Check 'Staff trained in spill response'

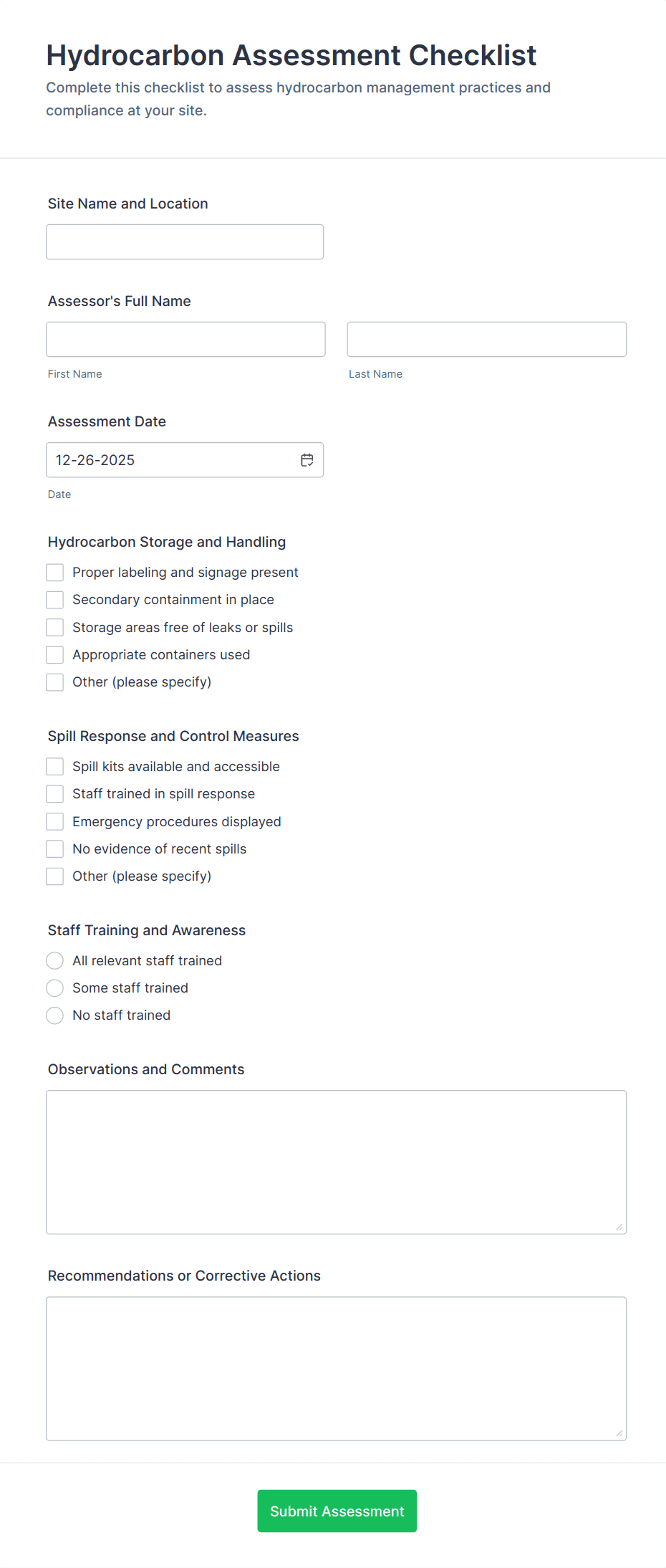click(x=54, y=793)
